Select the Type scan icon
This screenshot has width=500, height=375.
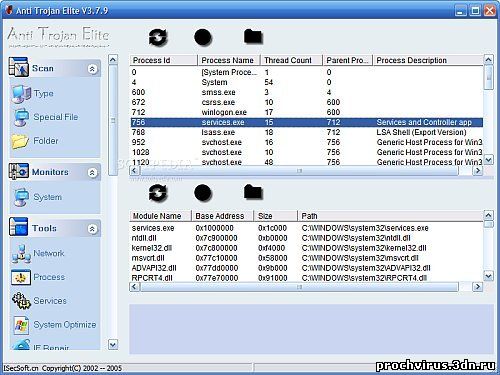tap(21, 94)
